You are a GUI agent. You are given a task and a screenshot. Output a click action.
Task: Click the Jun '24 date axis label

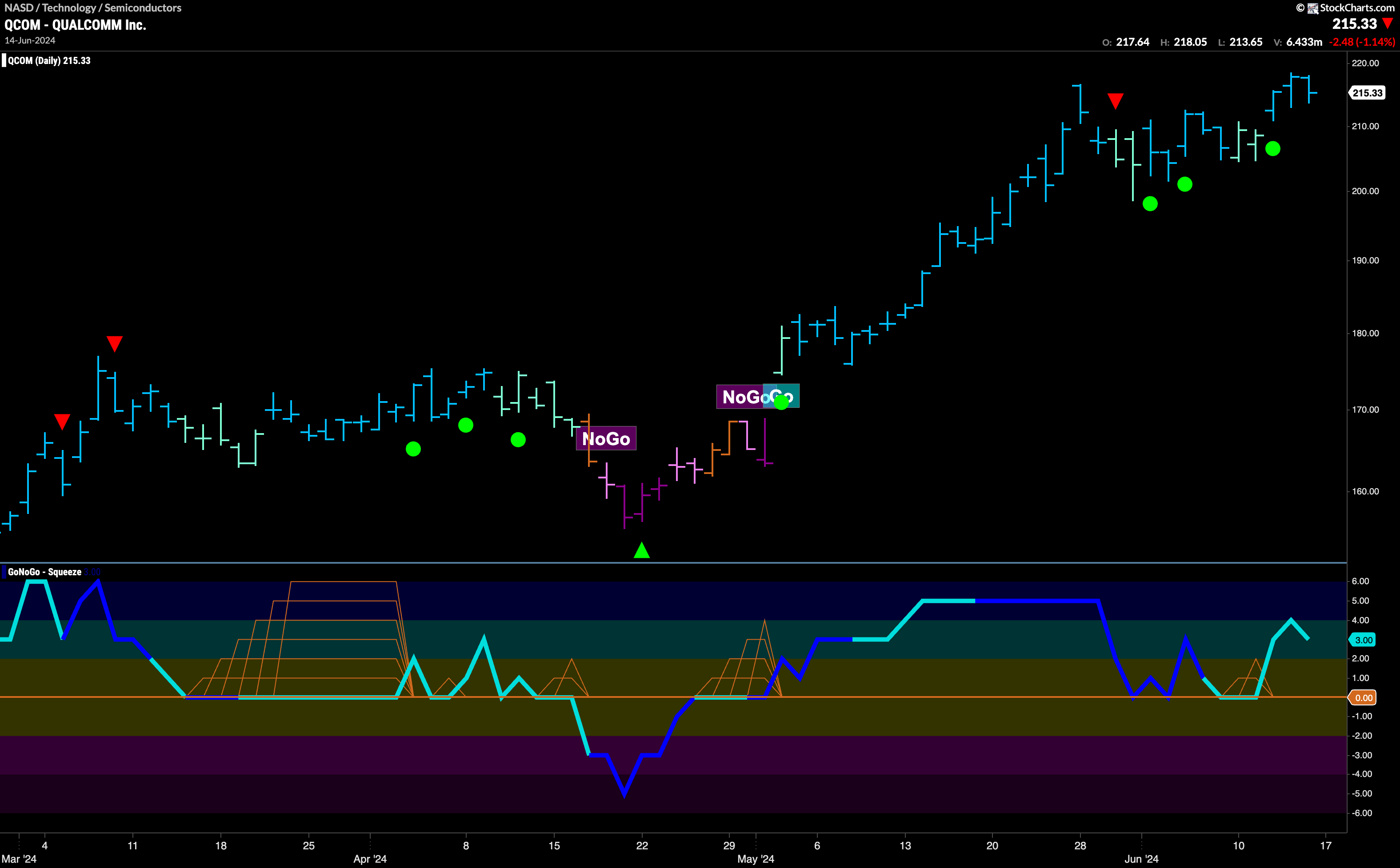tap(1141, 859)
